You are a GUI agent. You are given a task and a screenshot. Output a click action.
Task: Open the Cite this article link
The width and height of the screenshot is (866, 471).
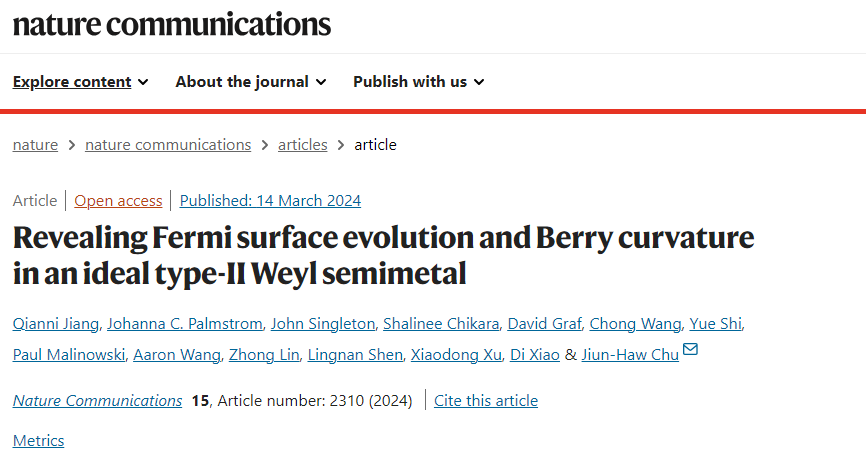coord(485,400)
